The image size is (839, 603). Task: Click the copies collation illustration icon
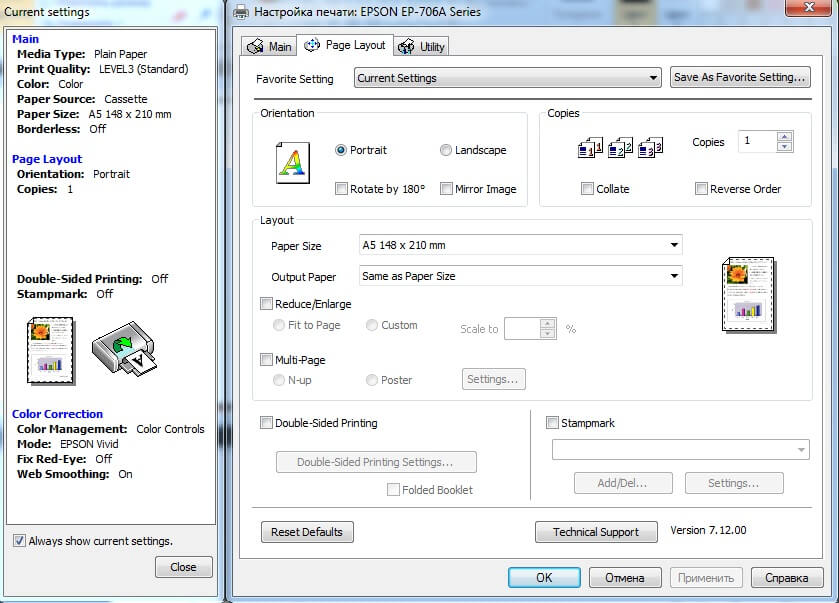click(620, 147)
